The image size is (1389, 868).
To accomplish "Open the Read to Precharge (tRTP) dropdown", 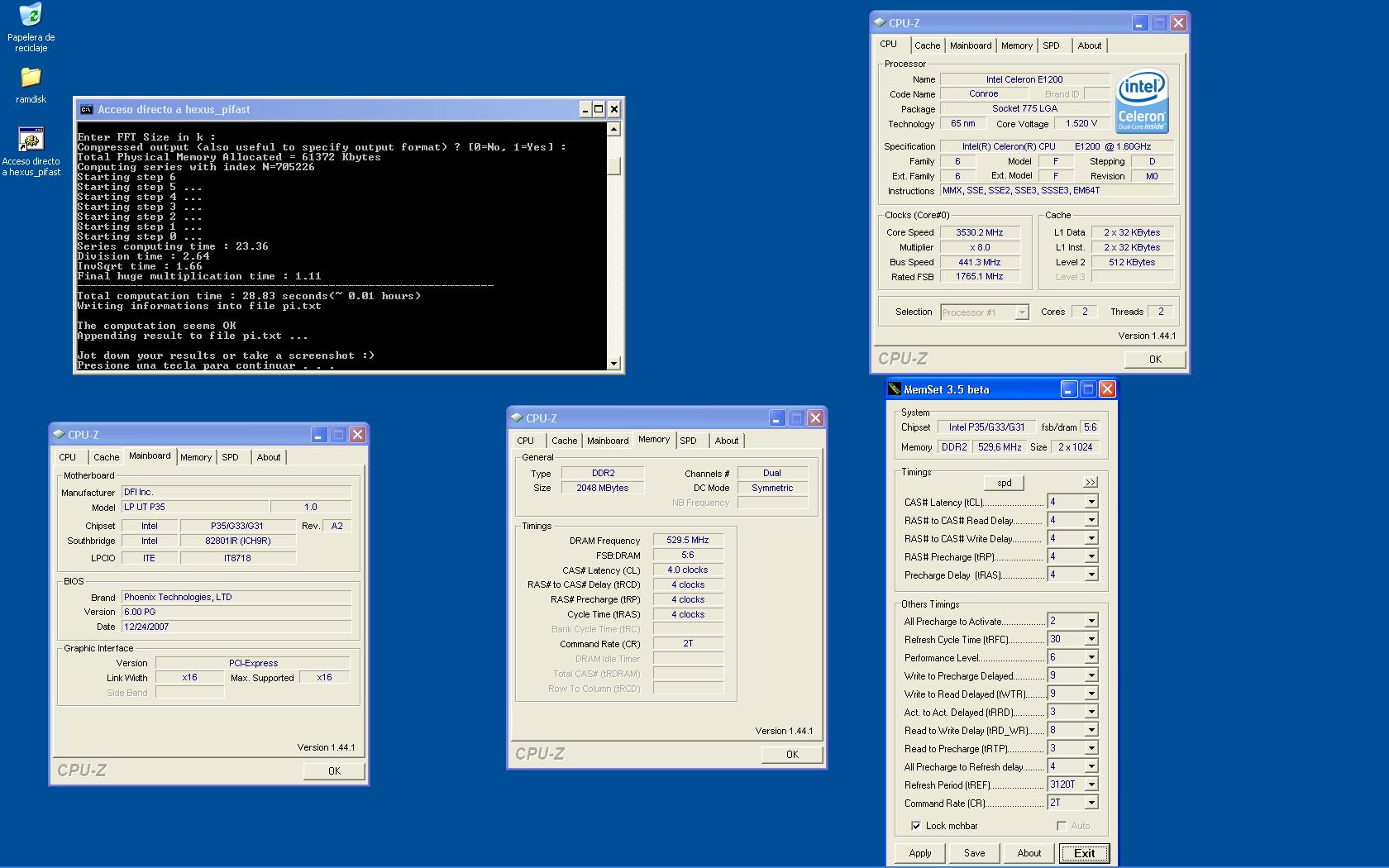I will tap(1091, 748).
